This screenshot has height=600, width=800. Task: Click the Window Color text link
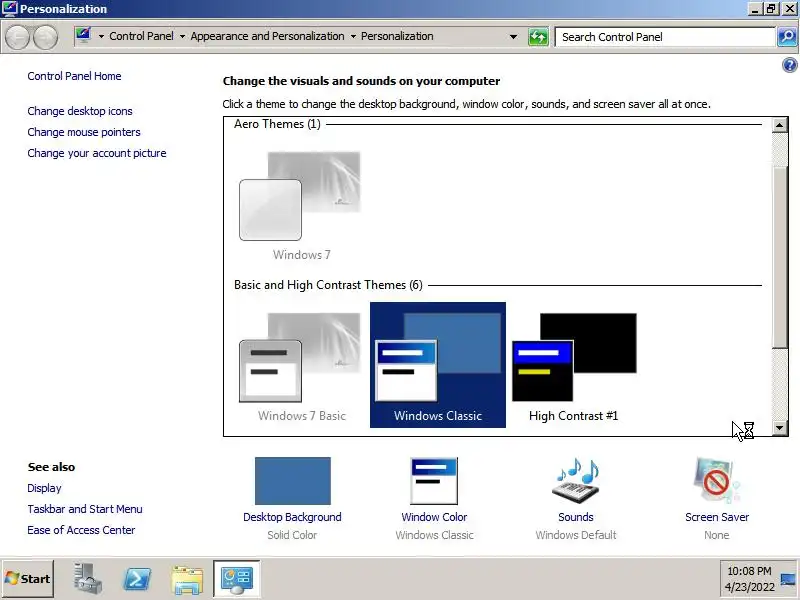click(x=434, y=517)
